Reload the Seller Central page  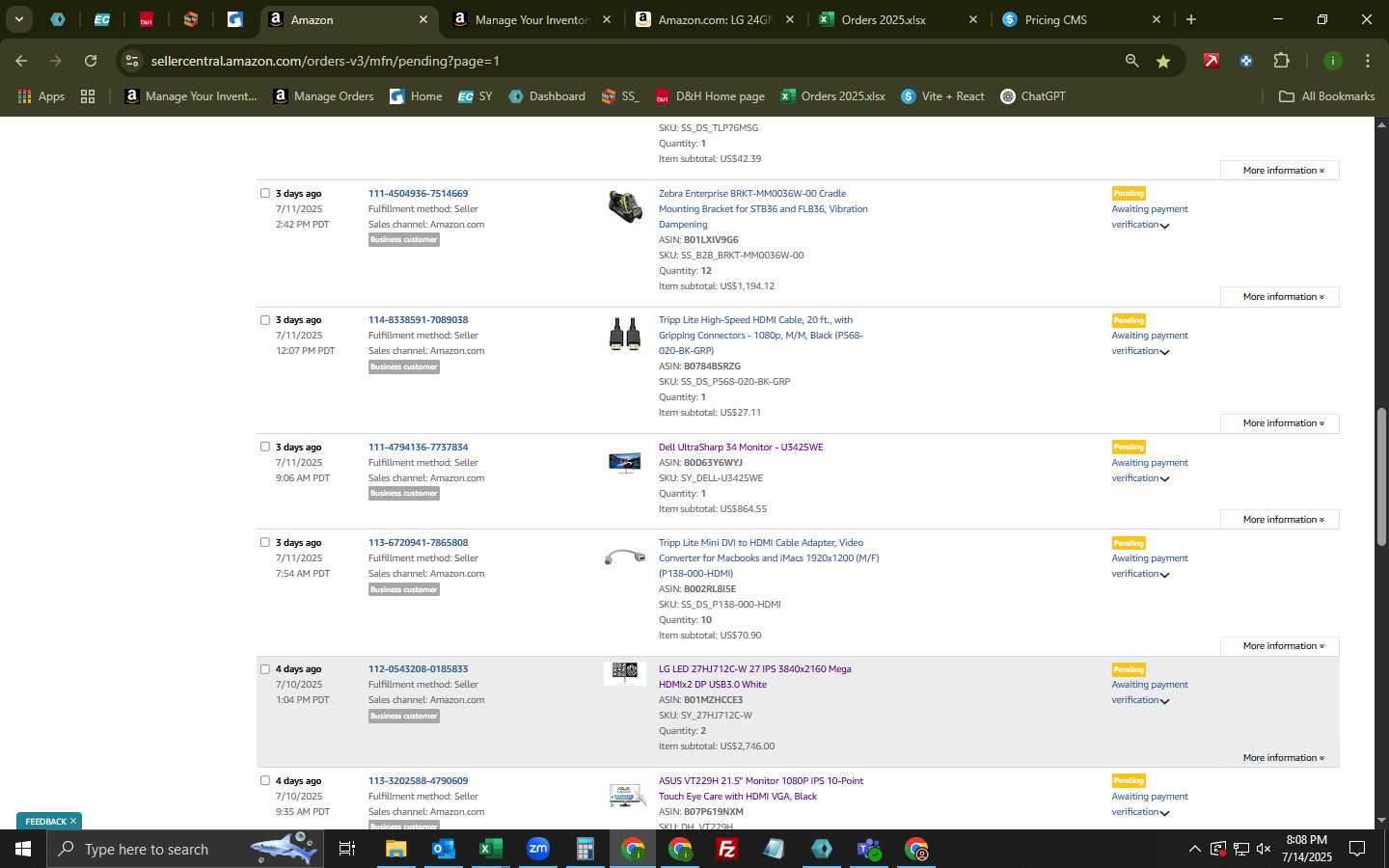point(91,61)
